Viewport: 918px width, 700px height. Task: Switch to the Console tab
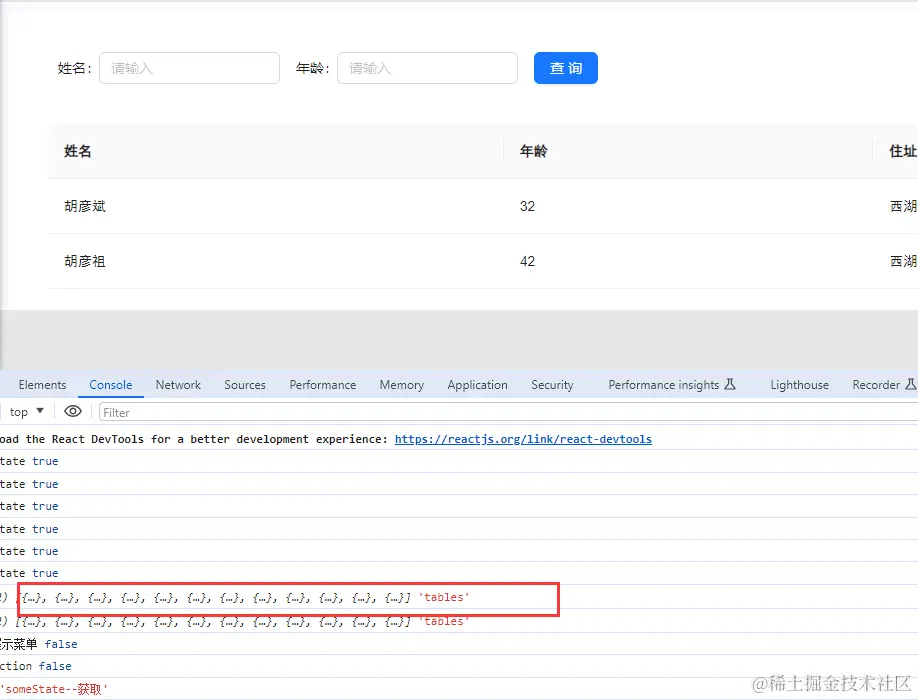click(111, 385)
